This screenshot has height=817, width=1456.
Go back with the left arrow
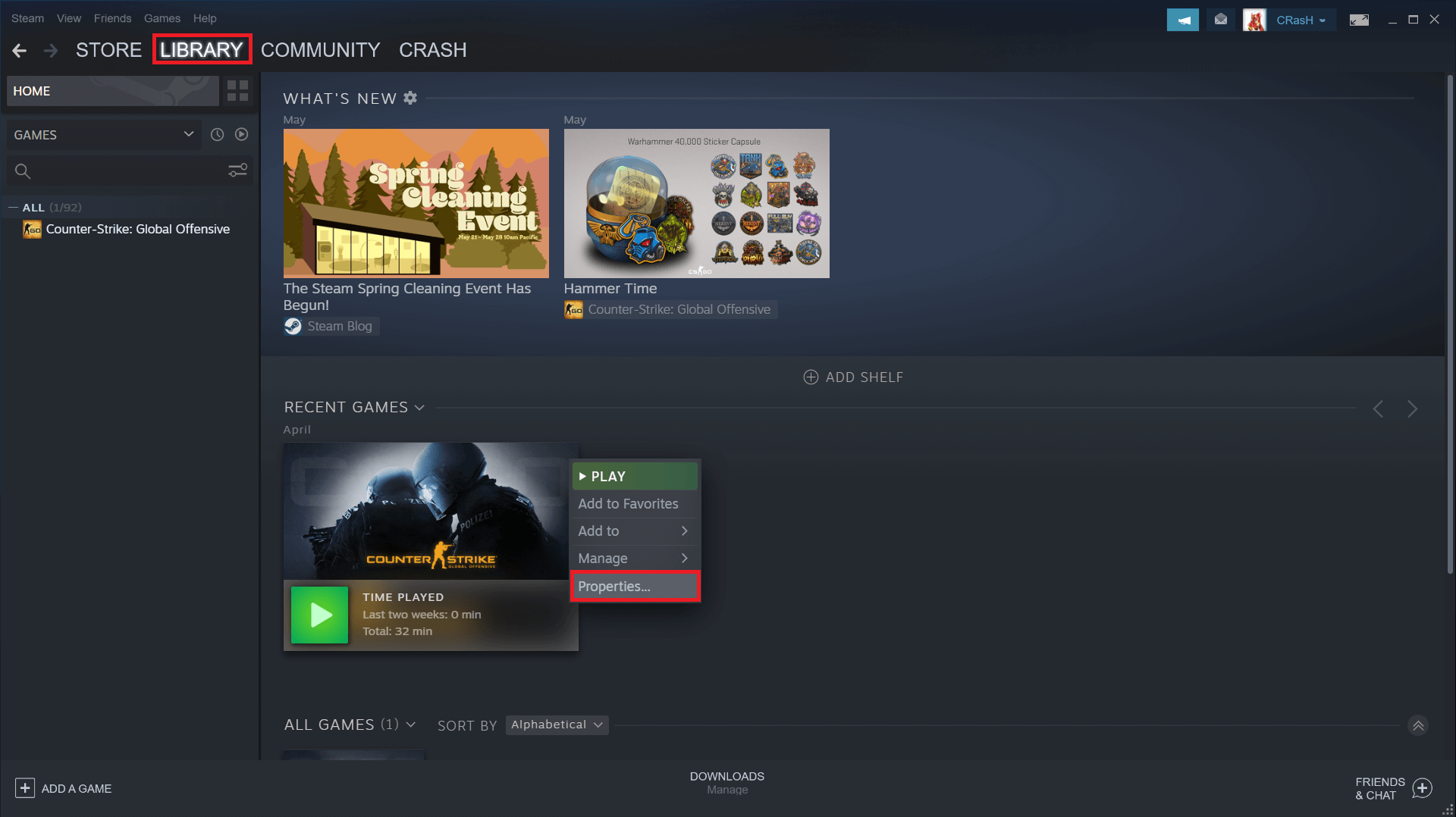pyautogui.click(x=20, y=50)
